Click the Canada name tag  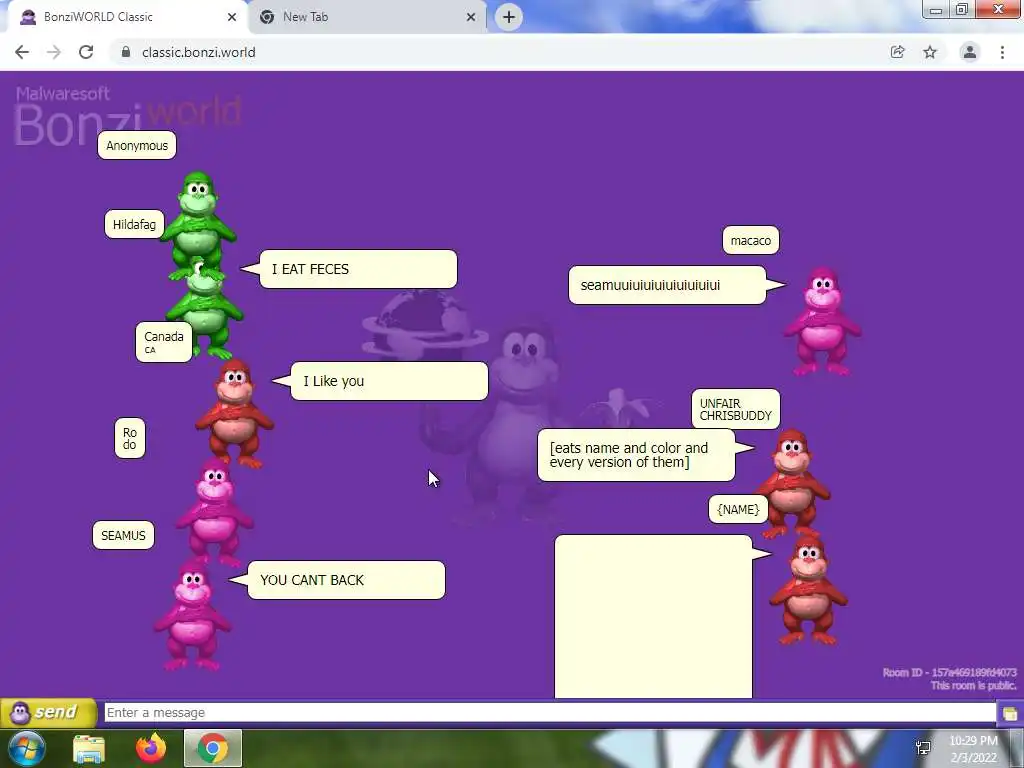(x=164, y=342)
